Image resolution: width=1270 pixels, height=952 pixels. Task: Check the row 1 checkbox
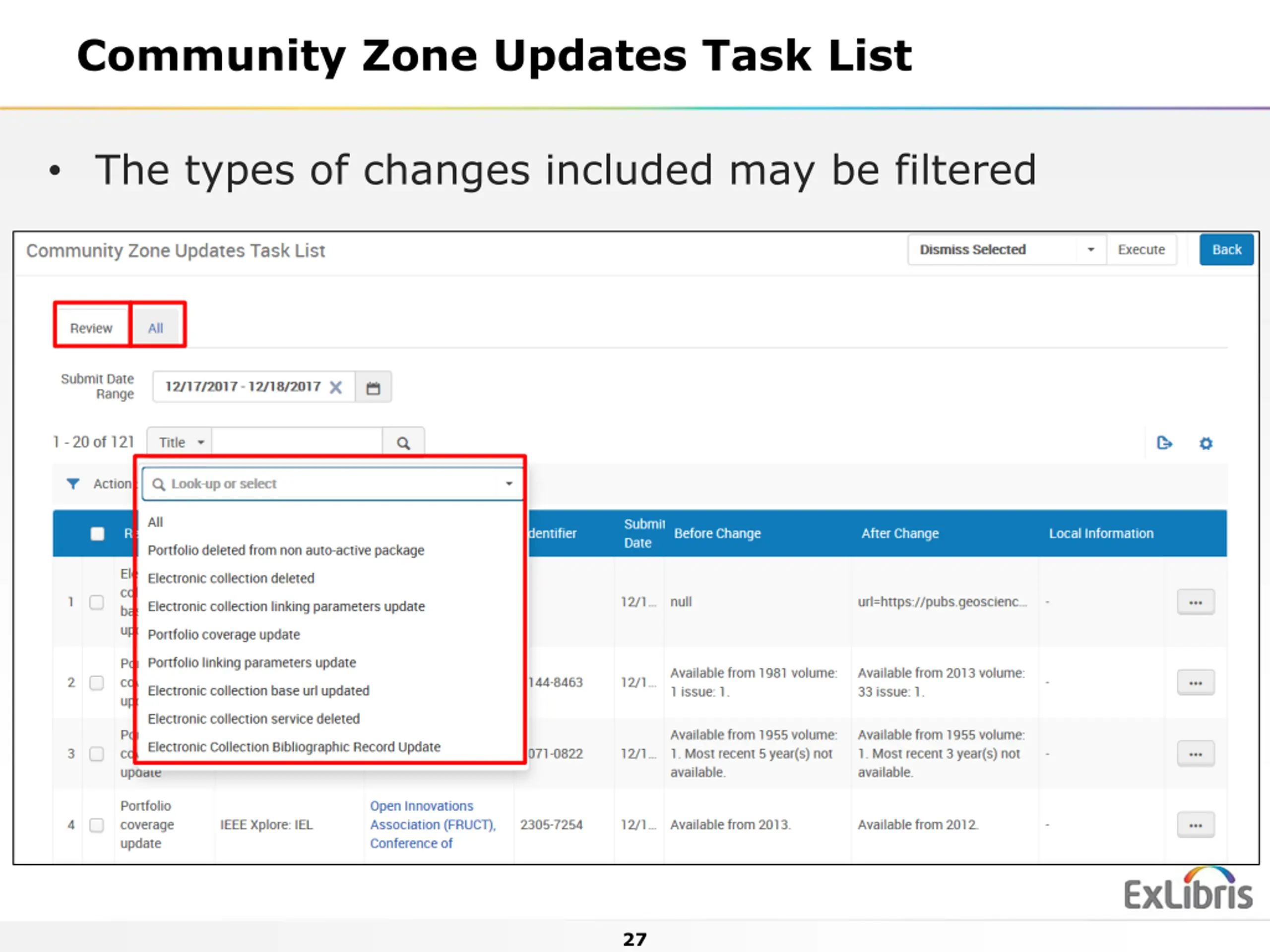click(x=96, y=602)
